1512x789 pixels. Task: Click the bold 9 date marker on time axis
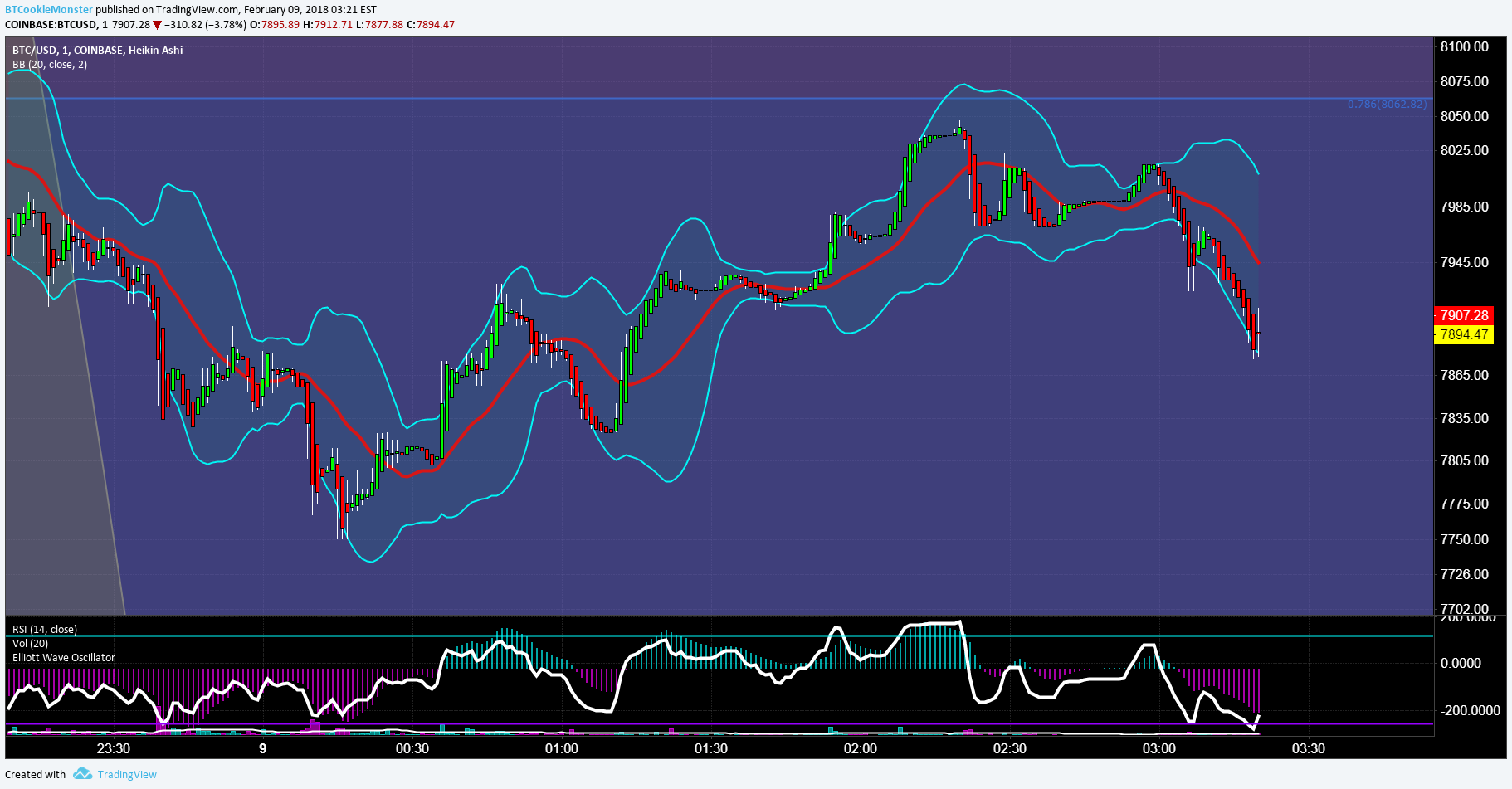click(263, 748)
